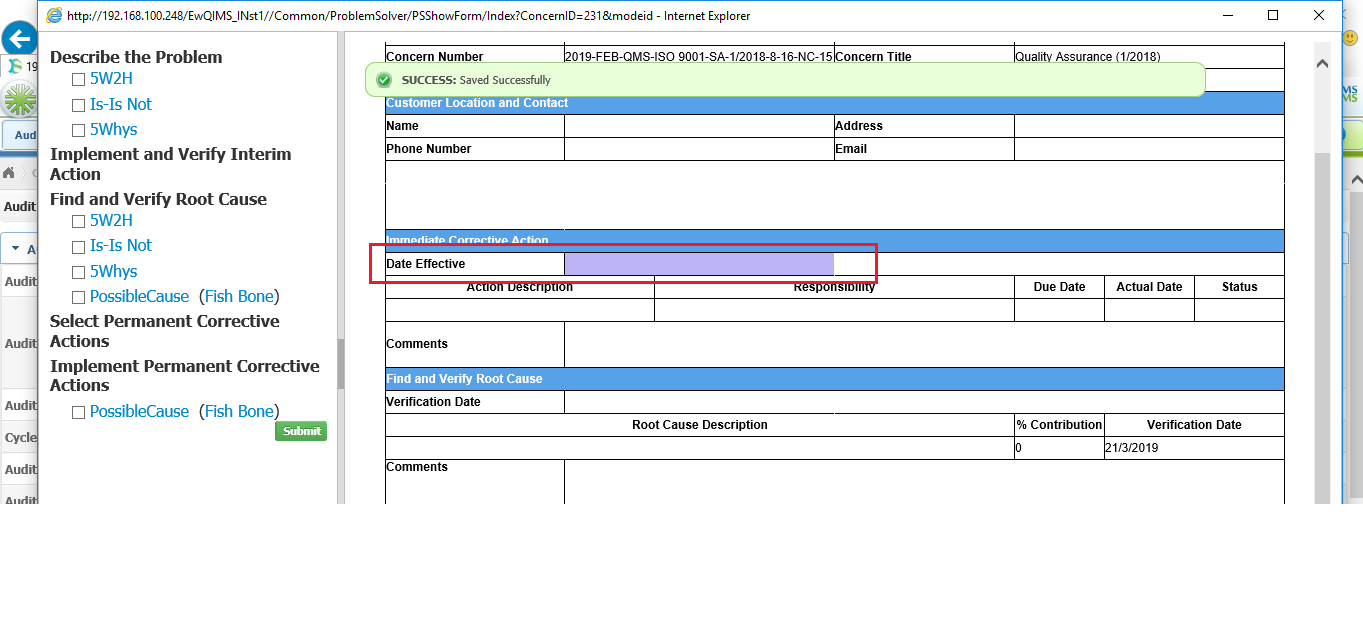
Task: Click the highlighted Date Effective input field
Action: 699,264
